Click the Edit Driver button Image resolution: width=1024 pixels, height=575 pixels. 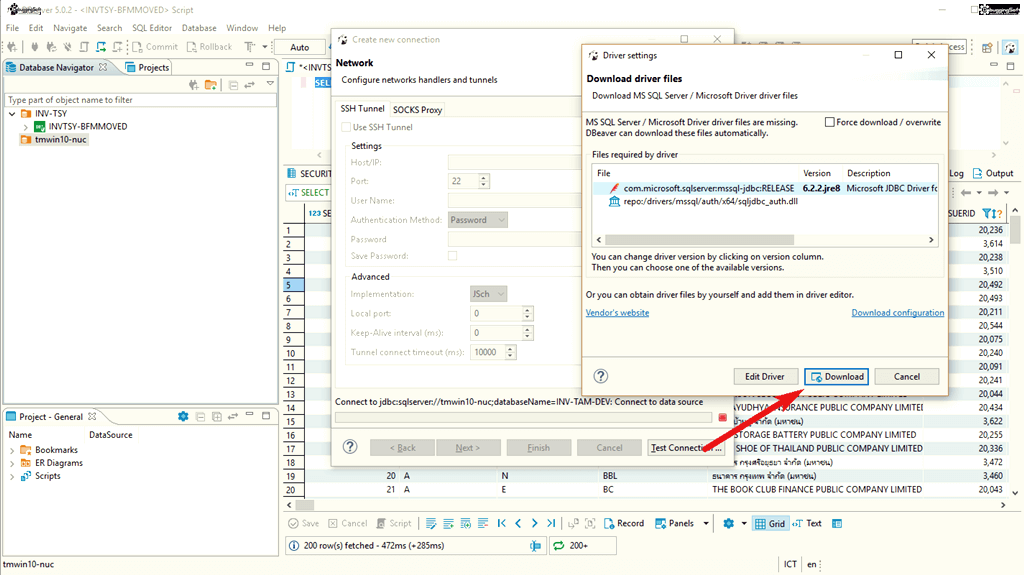tap(765, 376)
